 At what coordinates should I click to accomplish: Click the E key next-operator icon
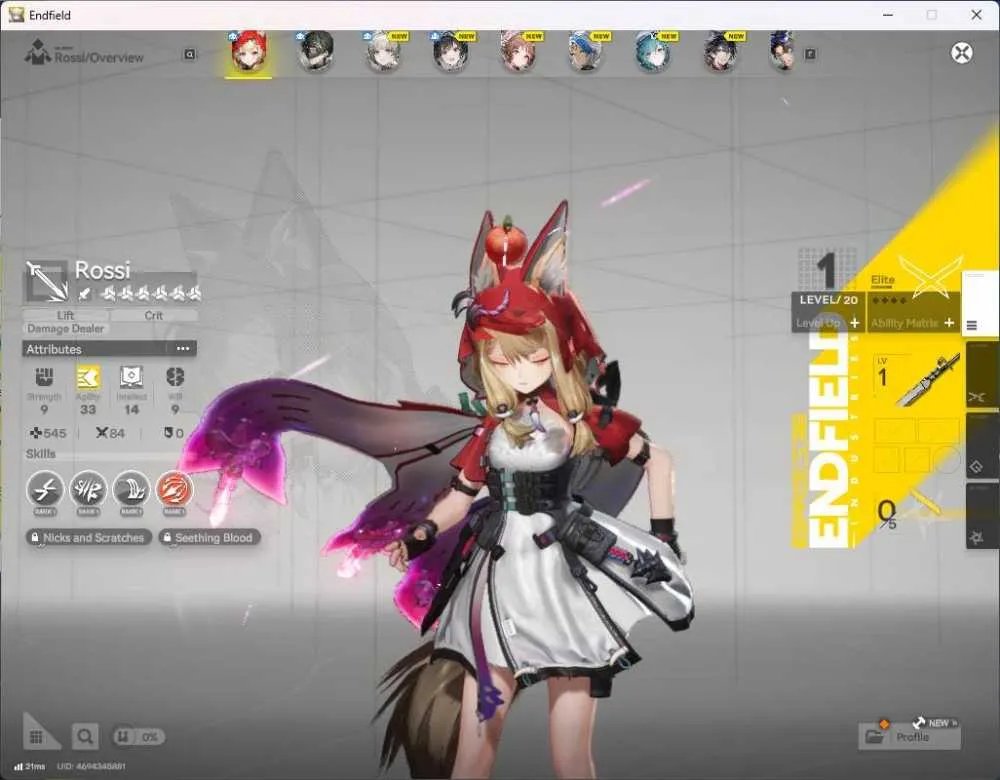(810, 54)
